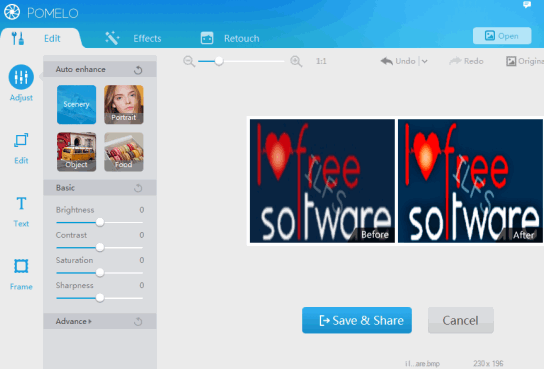The image size is (544, 369).
Task: Reset Advance adjustments
Action: point(138,322)
